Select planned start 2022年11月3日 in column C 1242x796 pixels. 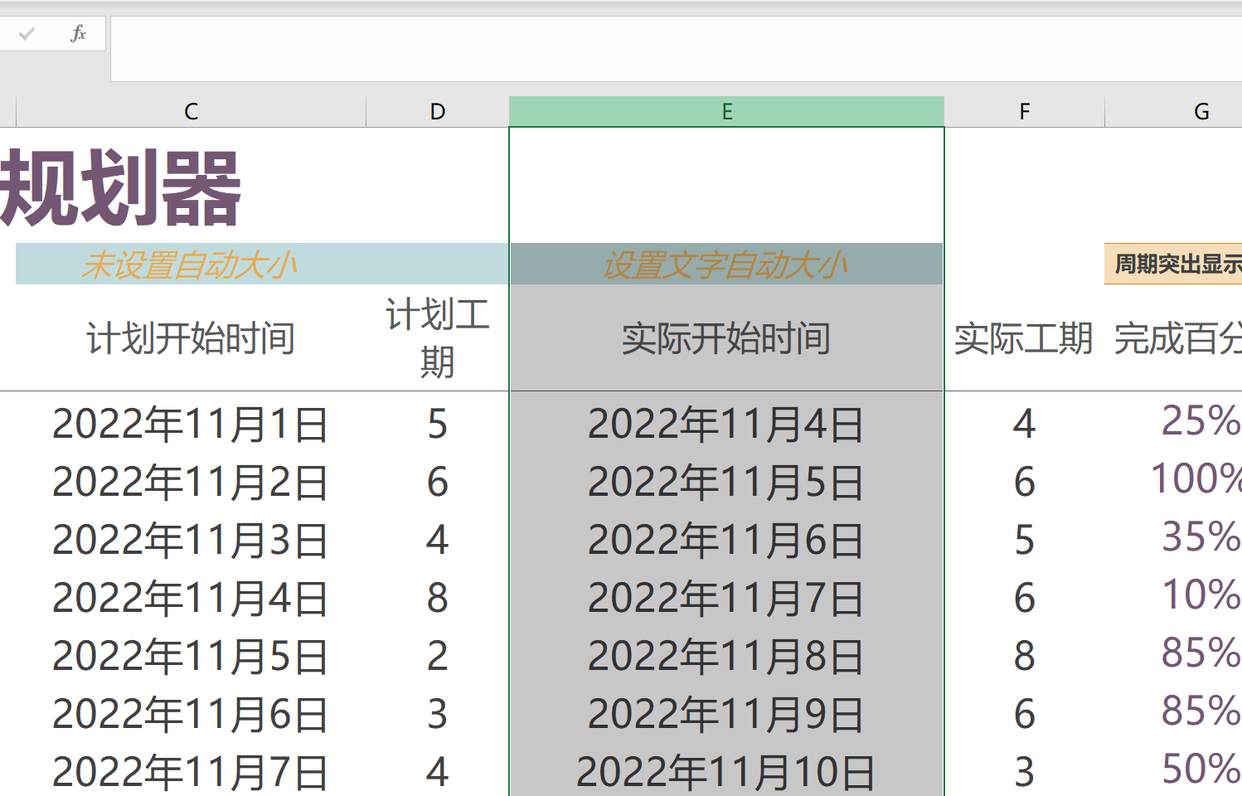(191, 540)
